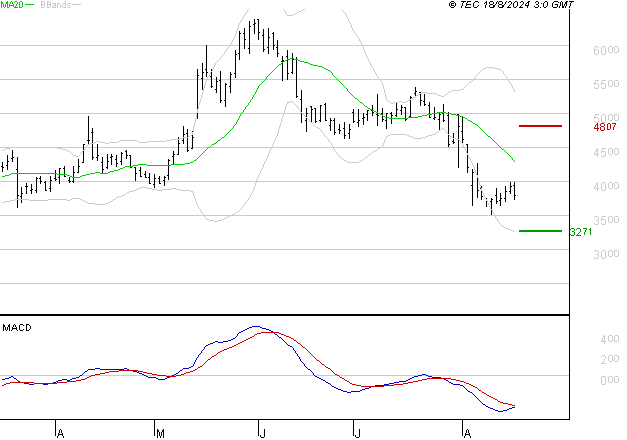Click the second J month marker
The image size is (627, 440).
[x=357, y=433]
